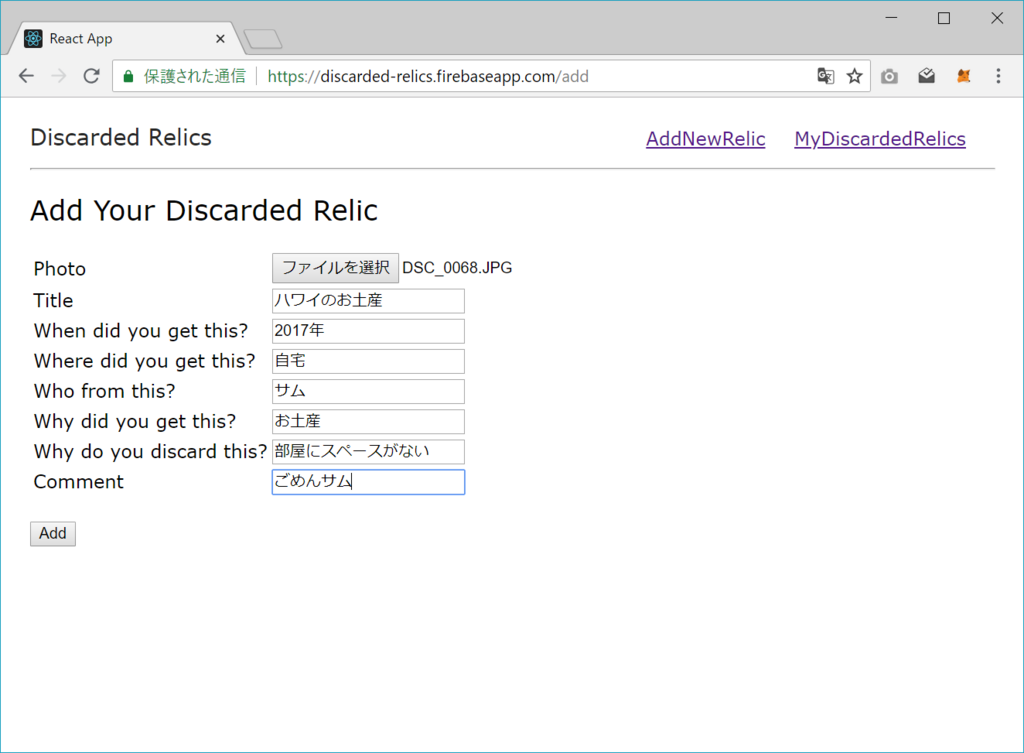Close the Chrome window
Viewport: 1024px width, 753px height.
(997, 18)
